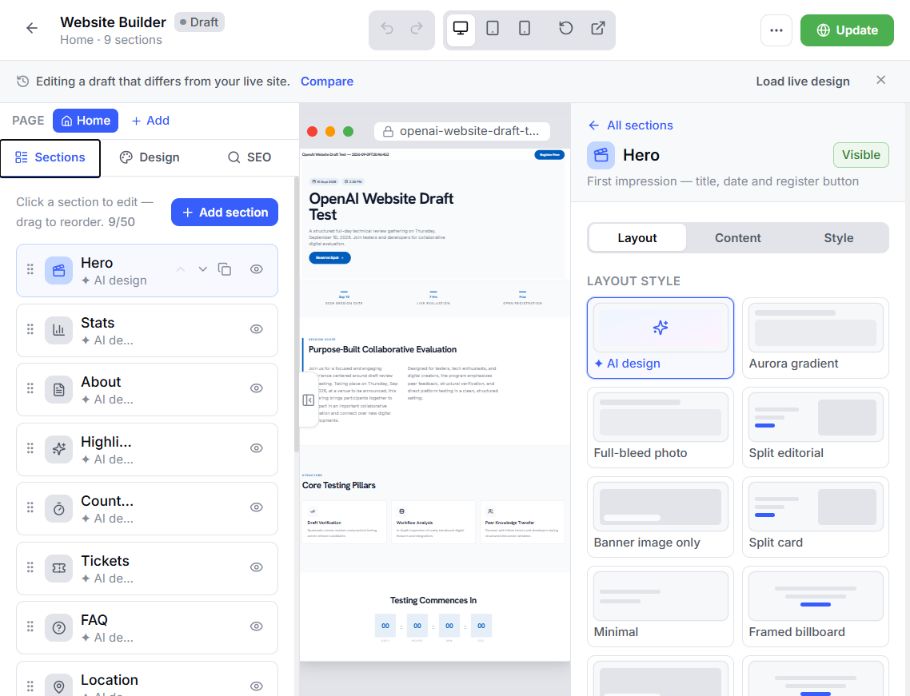This screenshot has width=910, height=696.
Task: Toggle Location section visibility eye
Action: pyautogui.click(x=257, y=686)
